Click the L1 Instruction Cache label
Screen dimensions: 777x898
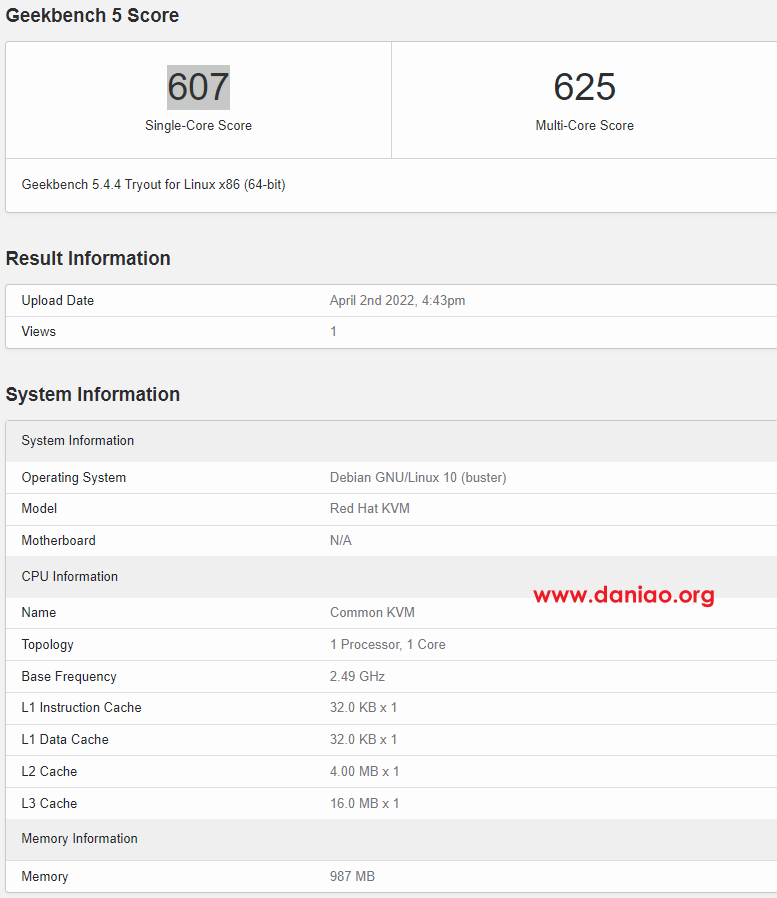pyautogui.click(x=81, y=708)
